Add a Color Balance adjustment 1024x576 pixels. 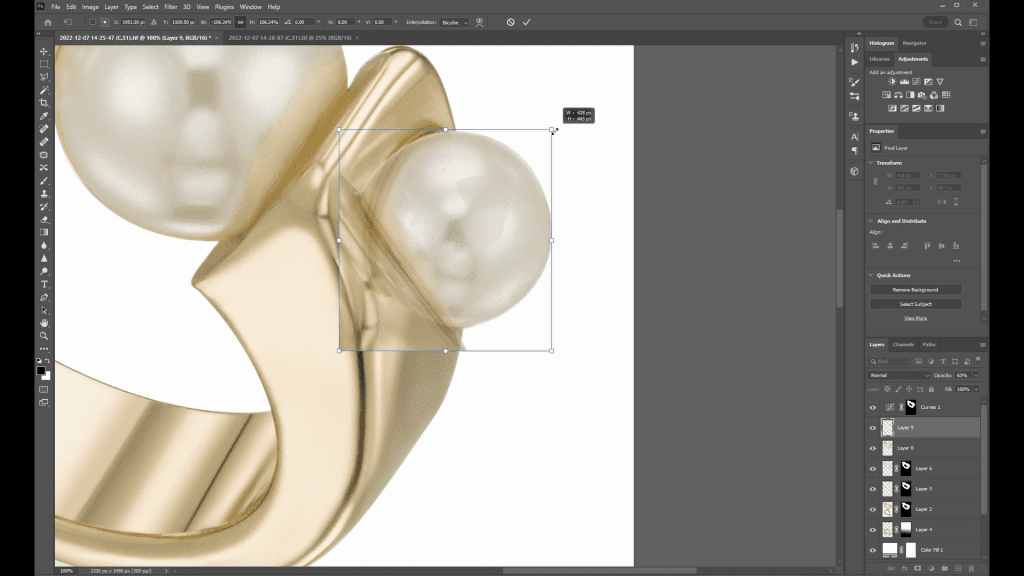click(x=898, y=95)
